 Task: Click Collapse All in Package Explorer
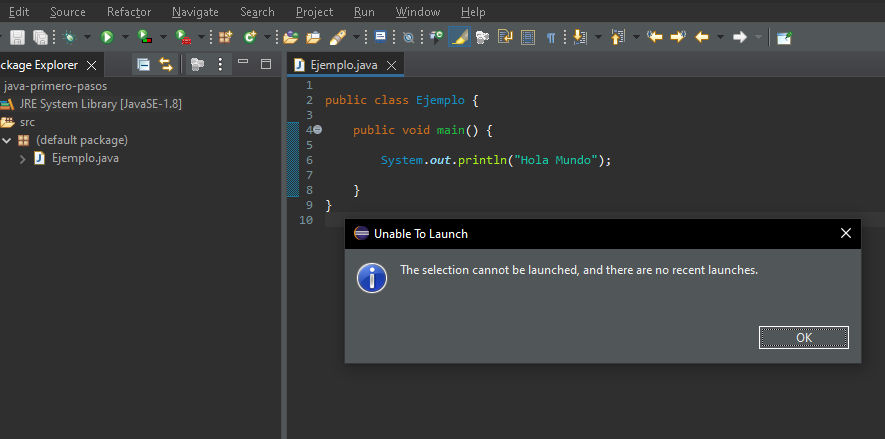(143, 65)
